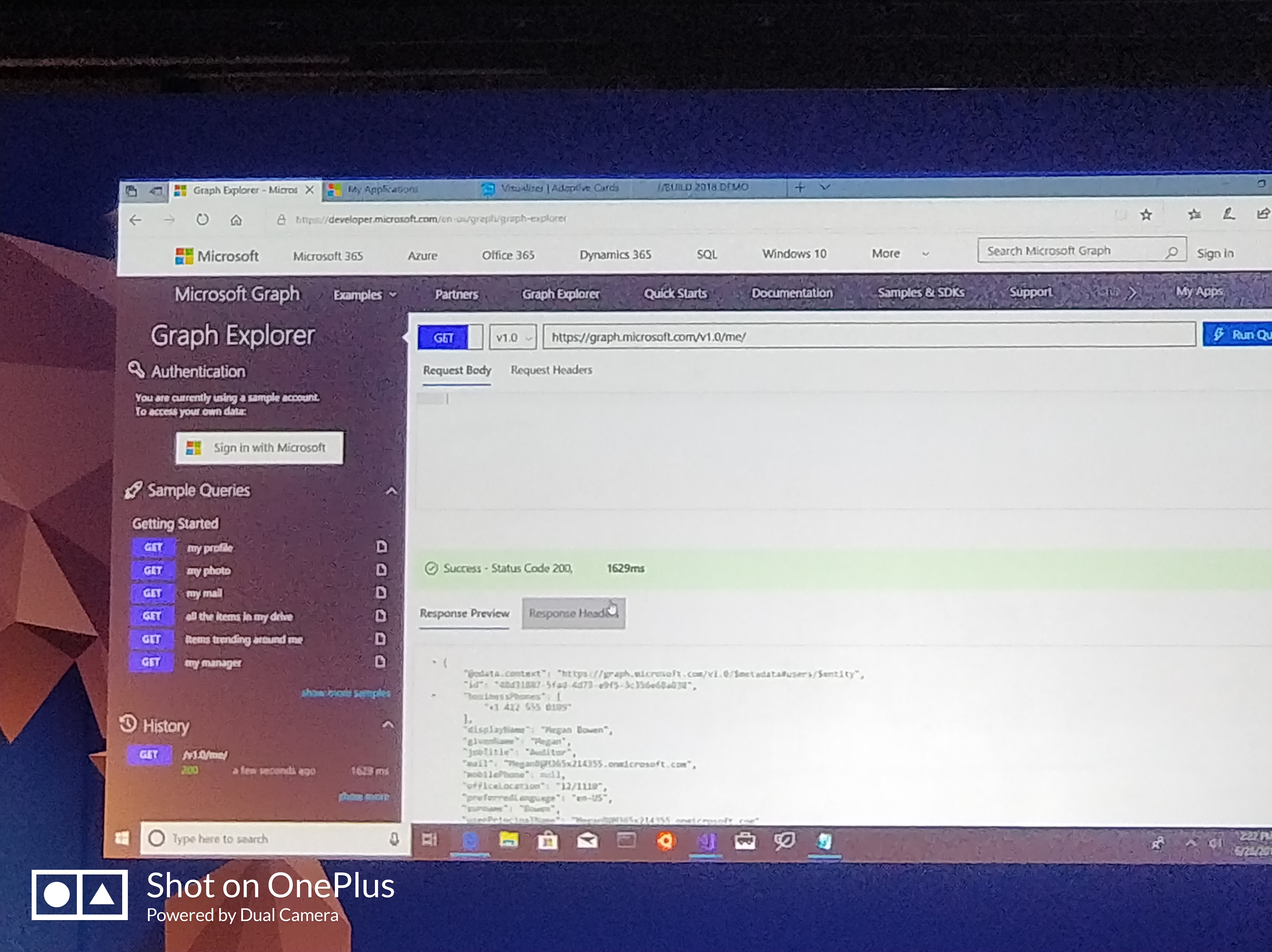This screenshot has height=952, width=1272.
Task: Open the GET method dropdown
Action: 450,337
